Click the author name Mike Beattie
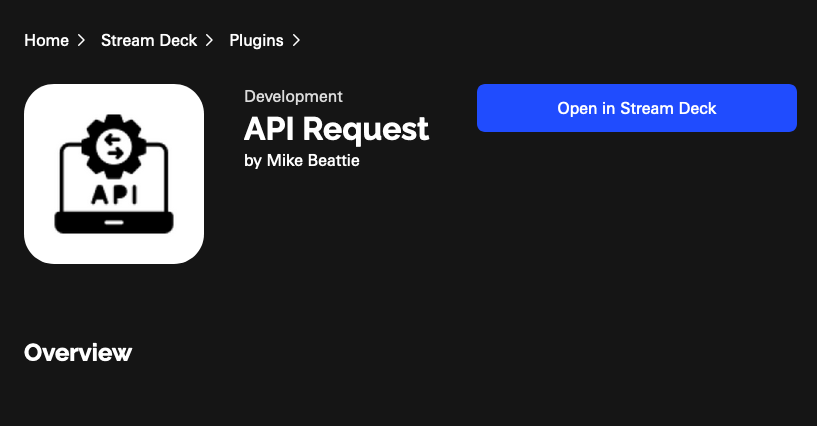 click(x=313, y=160)
